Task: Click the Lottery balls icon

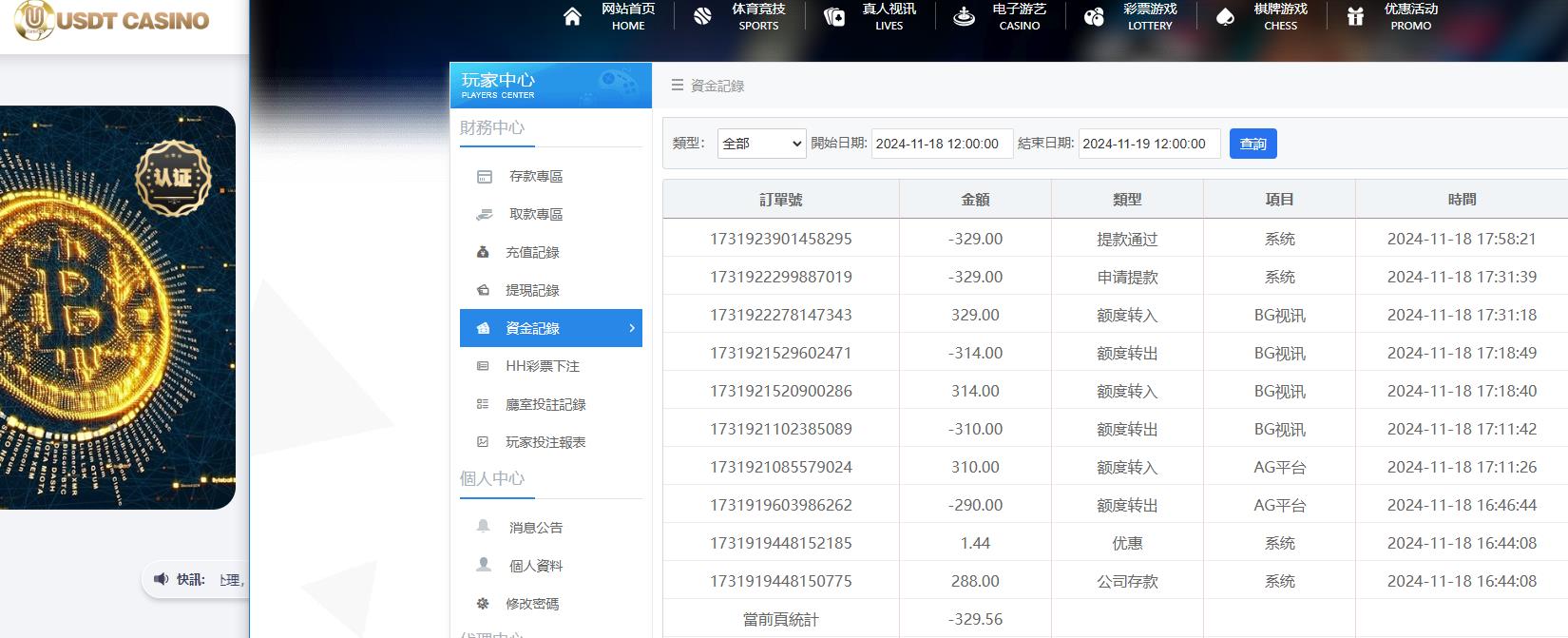Action: click(x=1094, y=17)
